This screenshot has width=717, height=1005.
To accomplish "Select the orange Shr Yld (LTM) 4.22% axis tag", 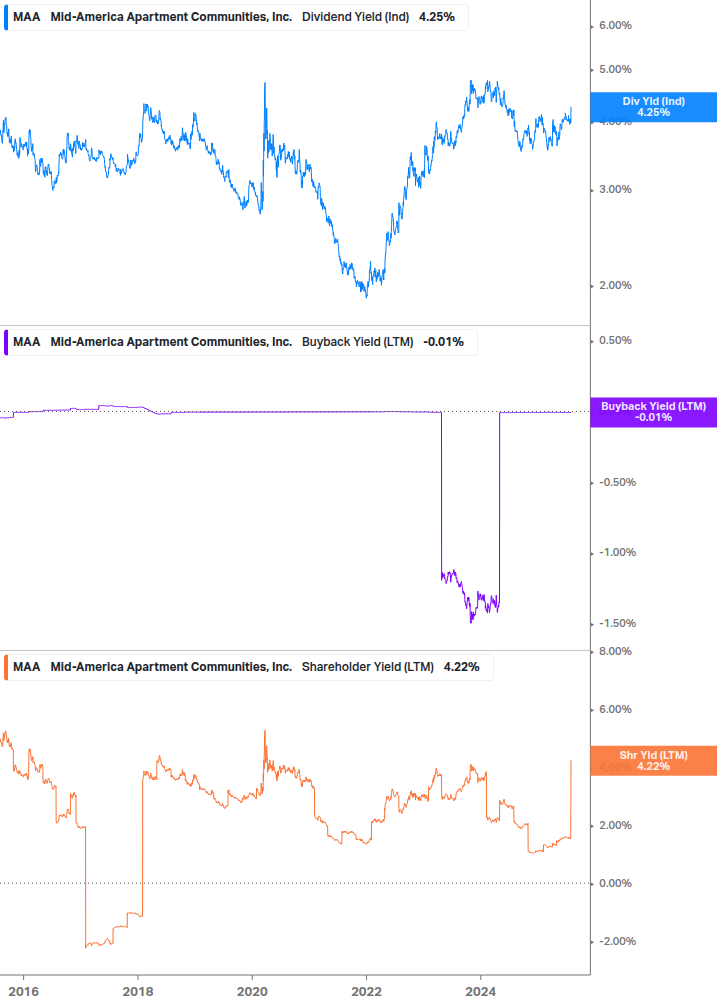I will tap(654, 761).
